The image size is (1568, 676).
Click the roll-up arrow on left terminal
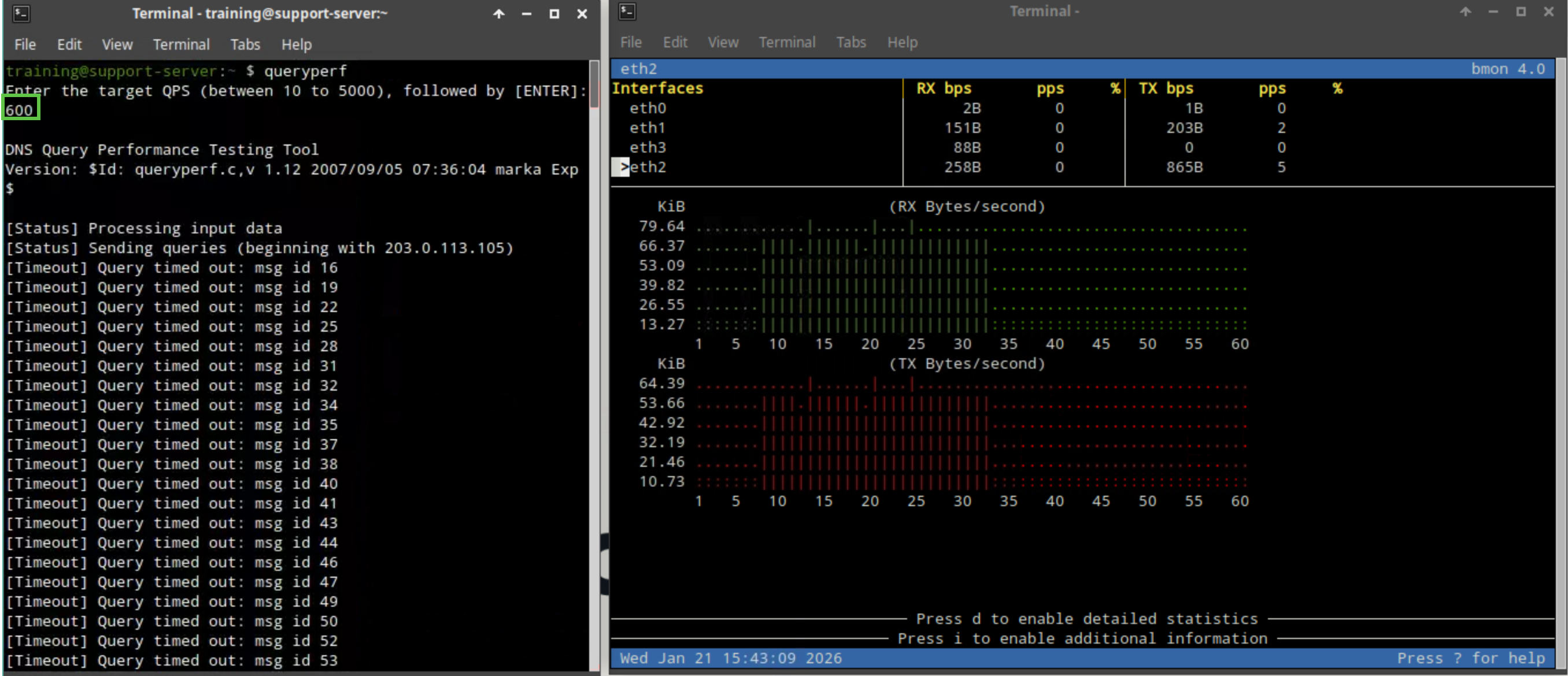pyautogui.click(x=498, y=13)
